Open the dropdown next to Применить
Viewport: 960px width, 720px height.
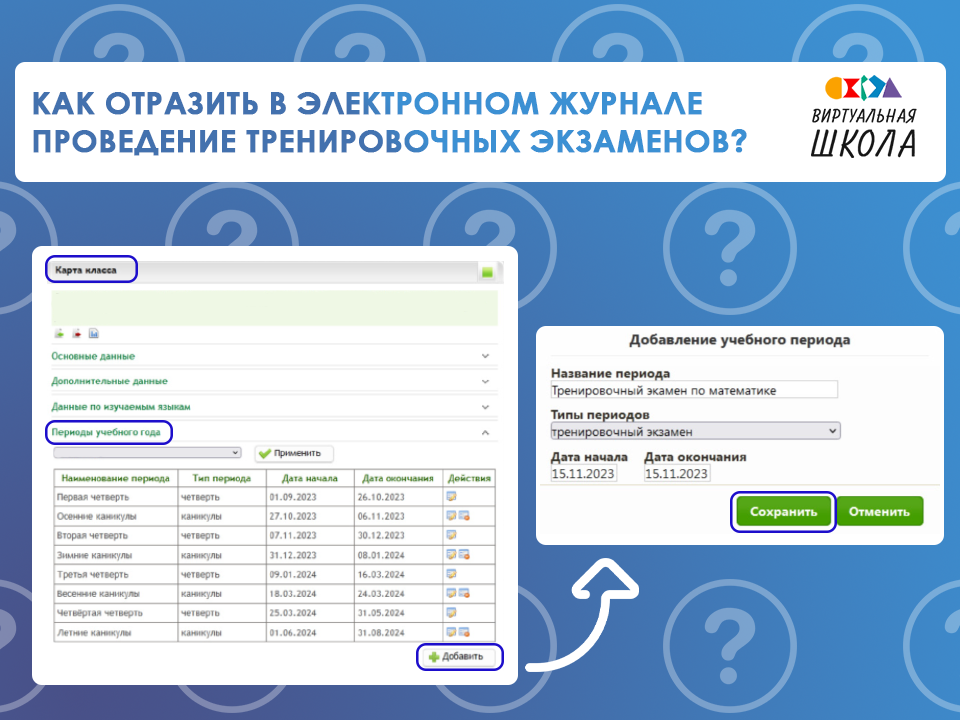147,453
